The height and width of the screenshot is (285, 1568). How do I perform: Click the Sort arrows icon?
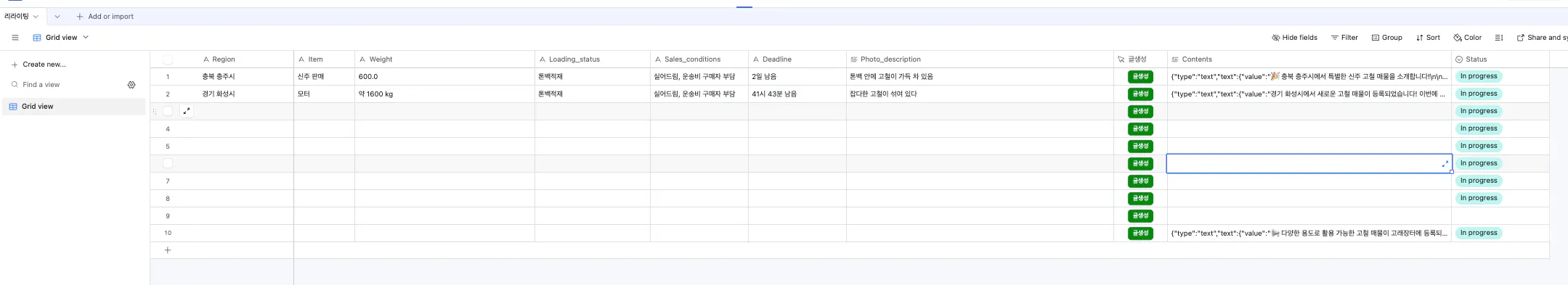[1420, 38]
